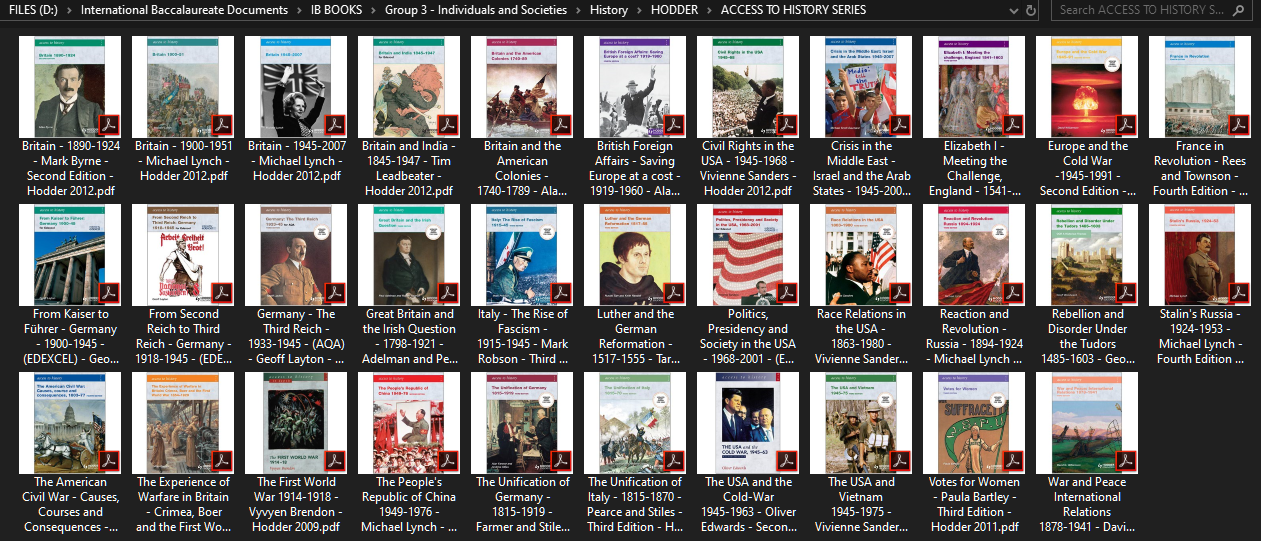This screenshot has height=541, width=1261.
Task: Click file name Elizabeth I - Meeting the Challenge
Action: 974,168
